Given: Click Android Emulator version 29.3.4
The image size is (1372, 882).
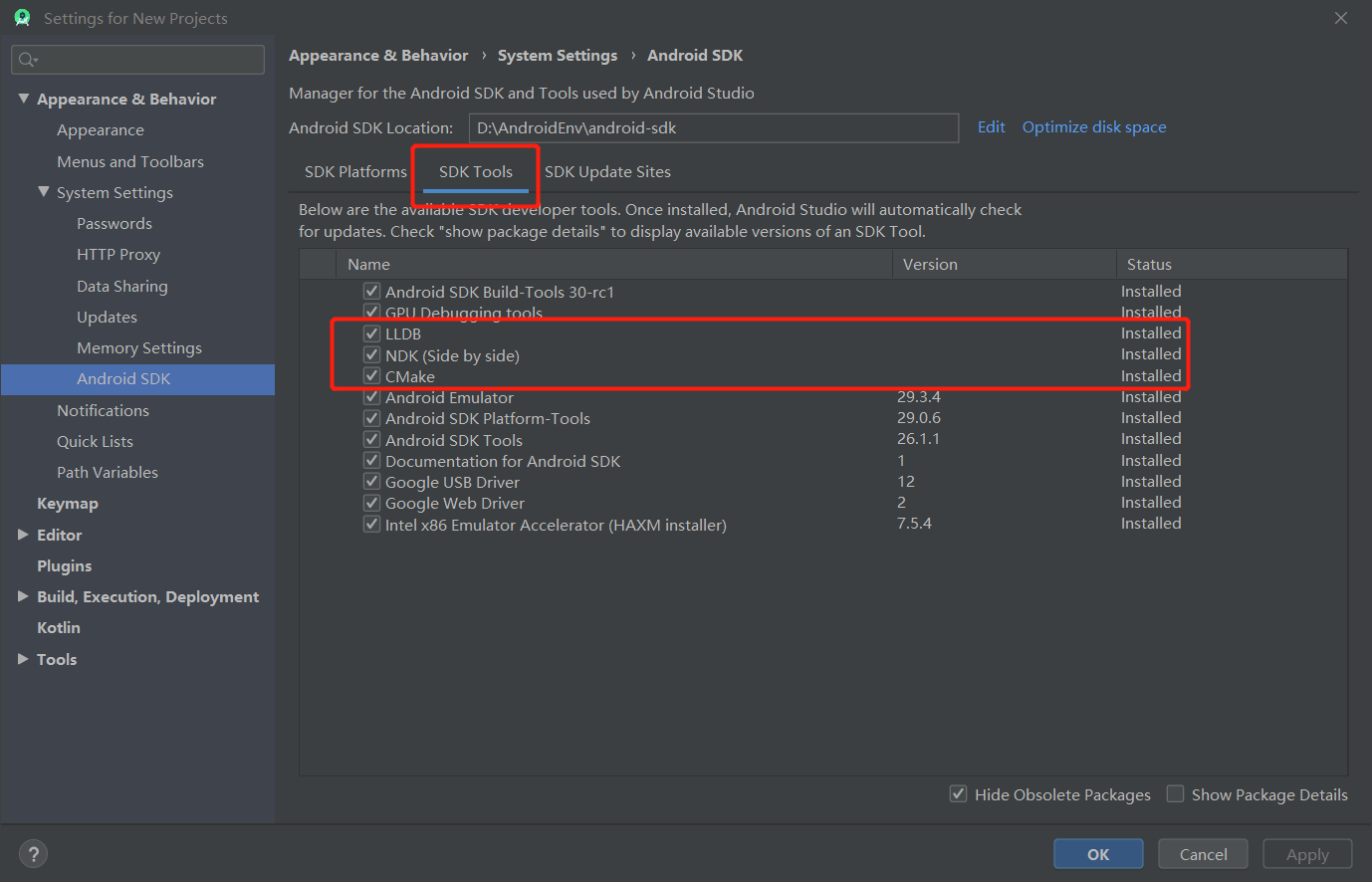Looking at the screenshot, I should point(919,397).
